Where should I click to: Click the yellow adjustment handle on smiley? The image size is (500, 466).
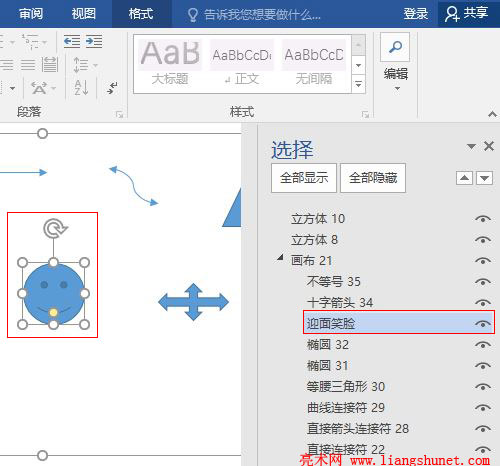(53, 312)
